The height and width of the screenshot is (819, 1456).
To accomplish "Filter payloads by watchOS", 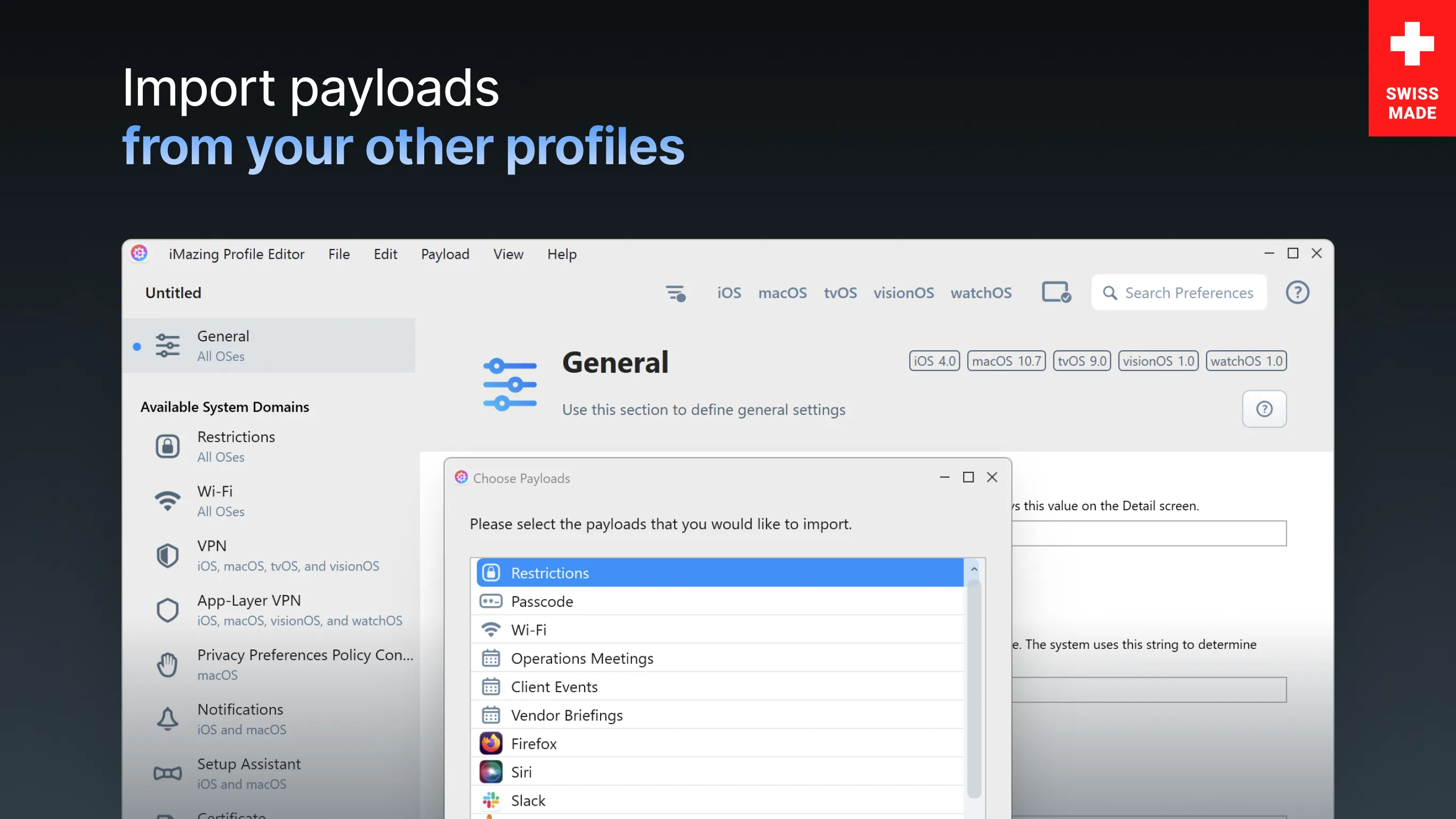I will [981, 292].
